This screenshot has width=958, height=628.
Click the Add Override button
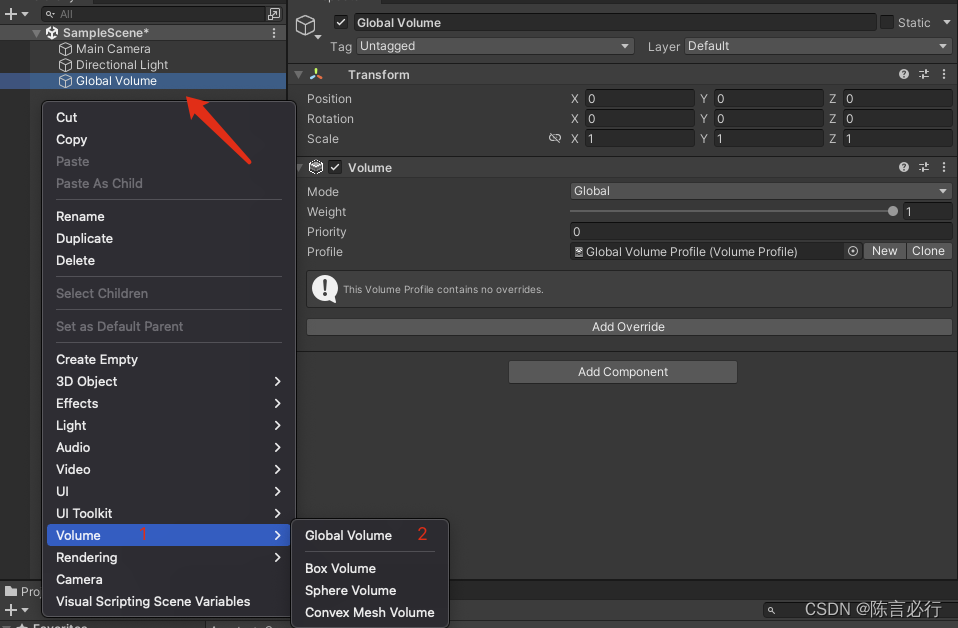tap(628, 327)
